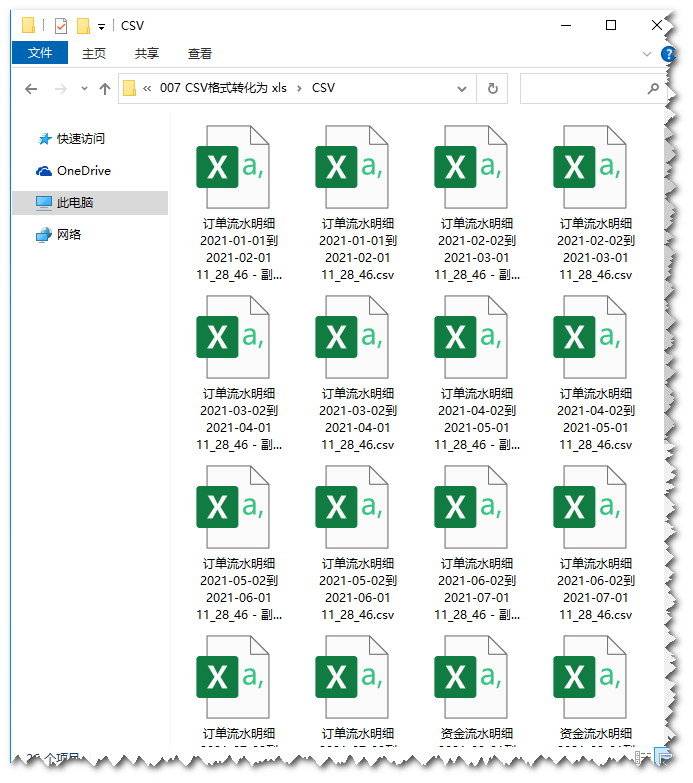693x783 pixels.
Task: Switch to the 主页 ribbon tab
Action: pos(94,53)
